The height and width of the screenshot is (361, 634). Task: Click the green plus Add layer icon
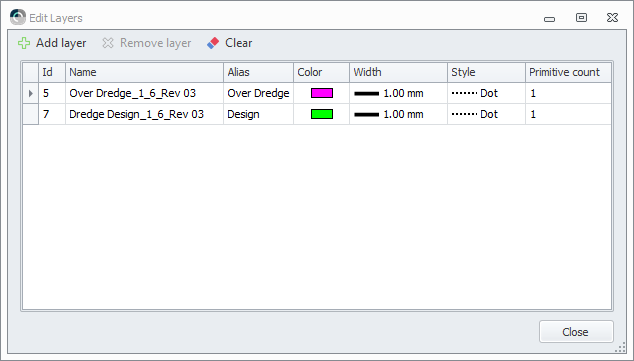[24, 43]
